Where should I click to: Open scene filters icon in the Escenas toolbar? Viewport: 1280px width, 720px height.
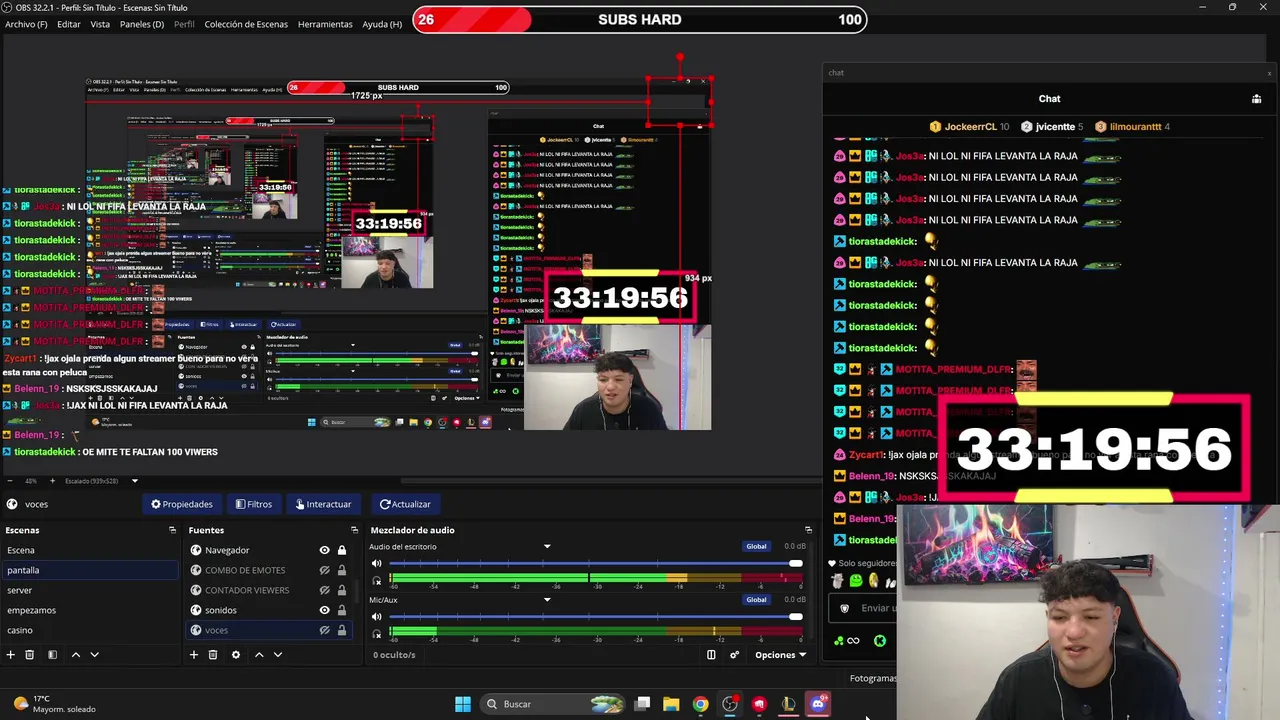click(x=52, y=655)
